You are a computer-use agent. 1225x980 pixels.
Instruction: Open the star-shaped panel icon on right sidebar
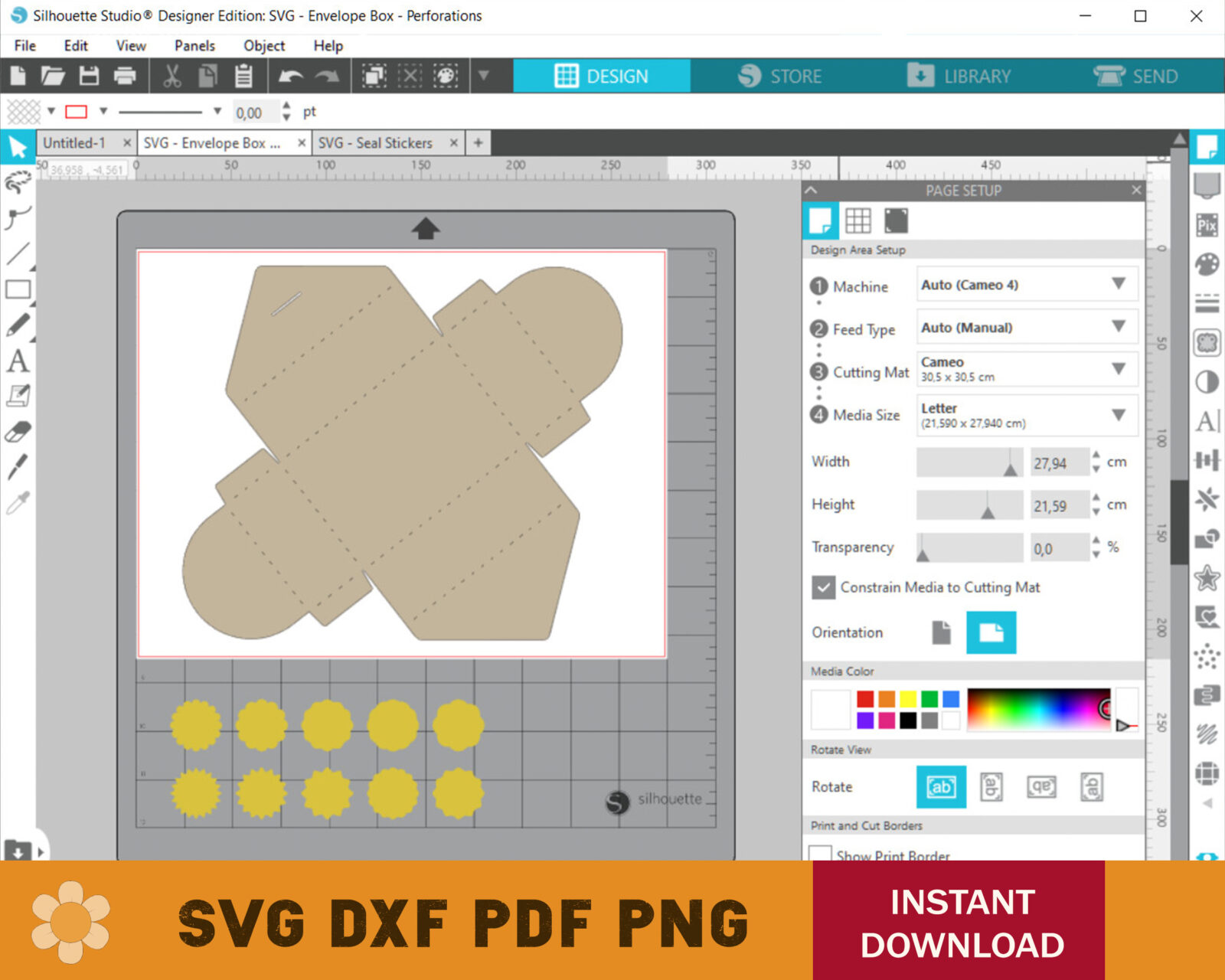point(1207,578)
